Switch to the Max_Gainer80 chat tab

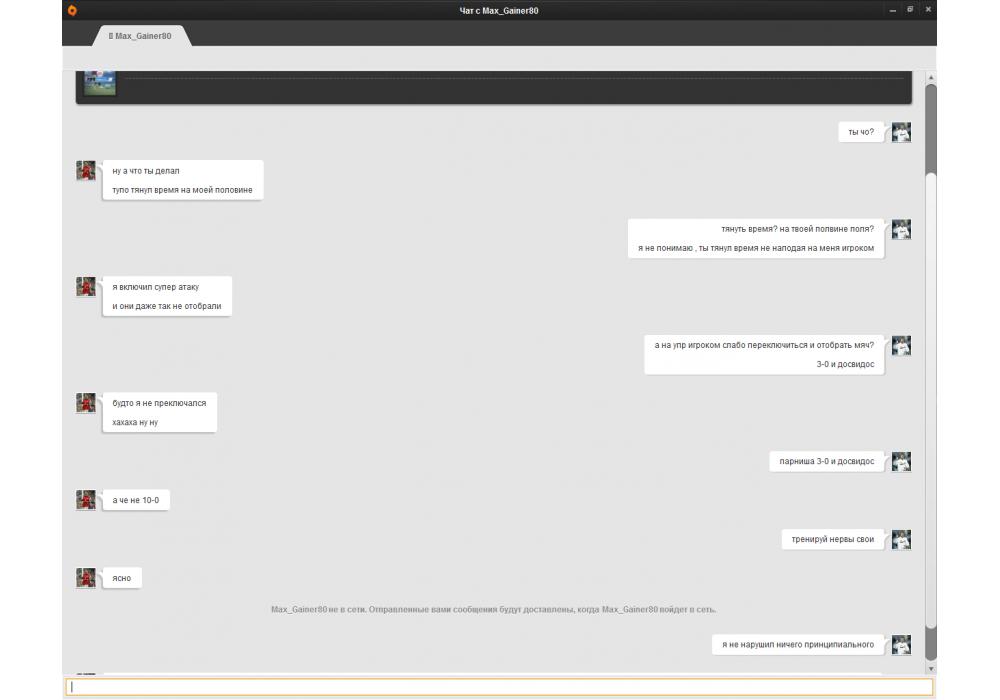[141, 36]
